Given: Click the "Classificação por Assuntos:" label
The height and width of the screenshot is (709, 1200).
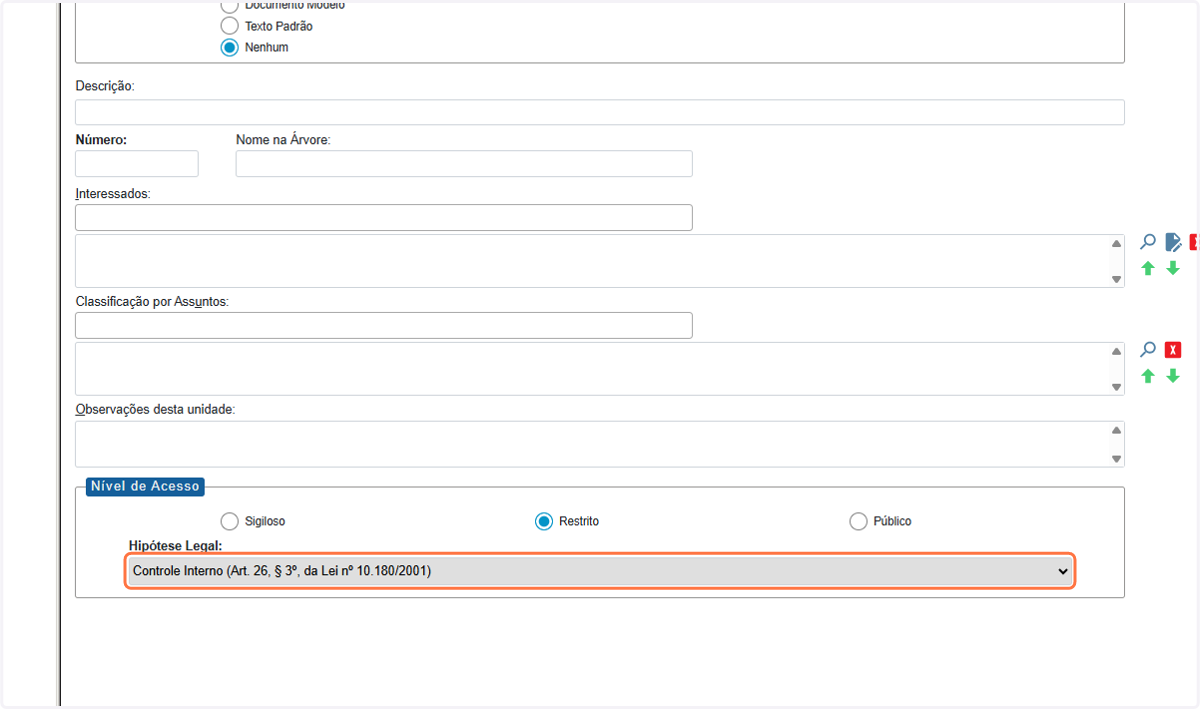Looking at the screenshot, I should (153, 301).
